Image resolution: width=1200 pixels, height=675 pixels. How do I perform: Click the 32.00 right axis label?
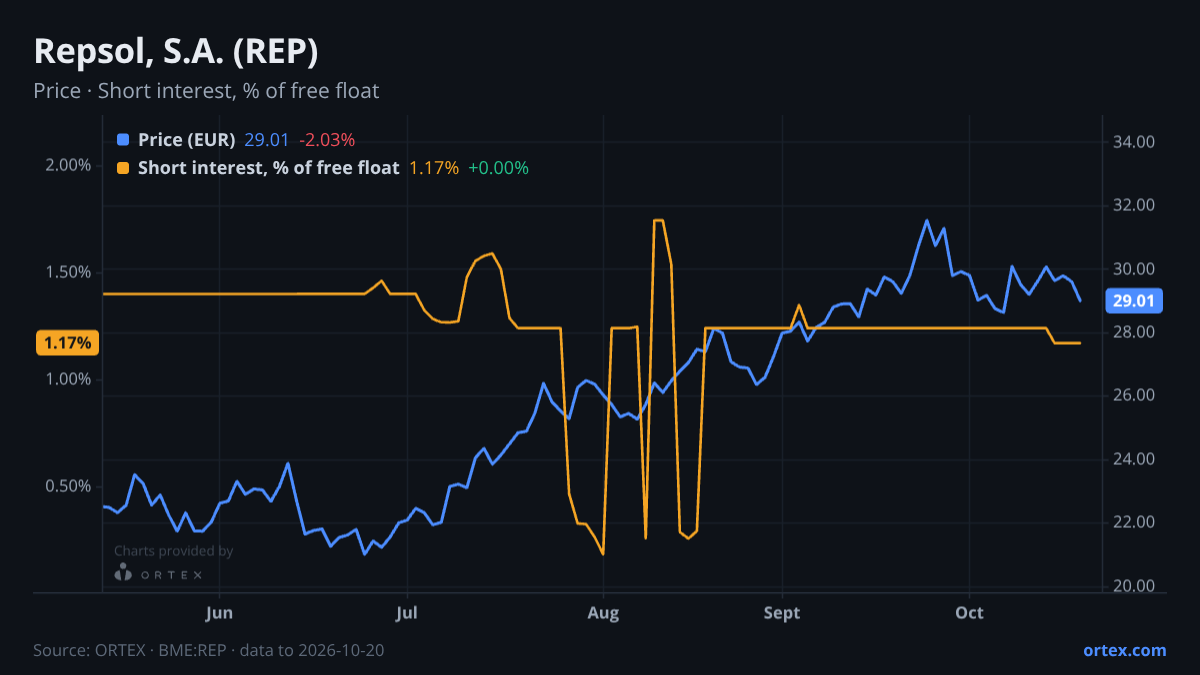click(1134, 205)
